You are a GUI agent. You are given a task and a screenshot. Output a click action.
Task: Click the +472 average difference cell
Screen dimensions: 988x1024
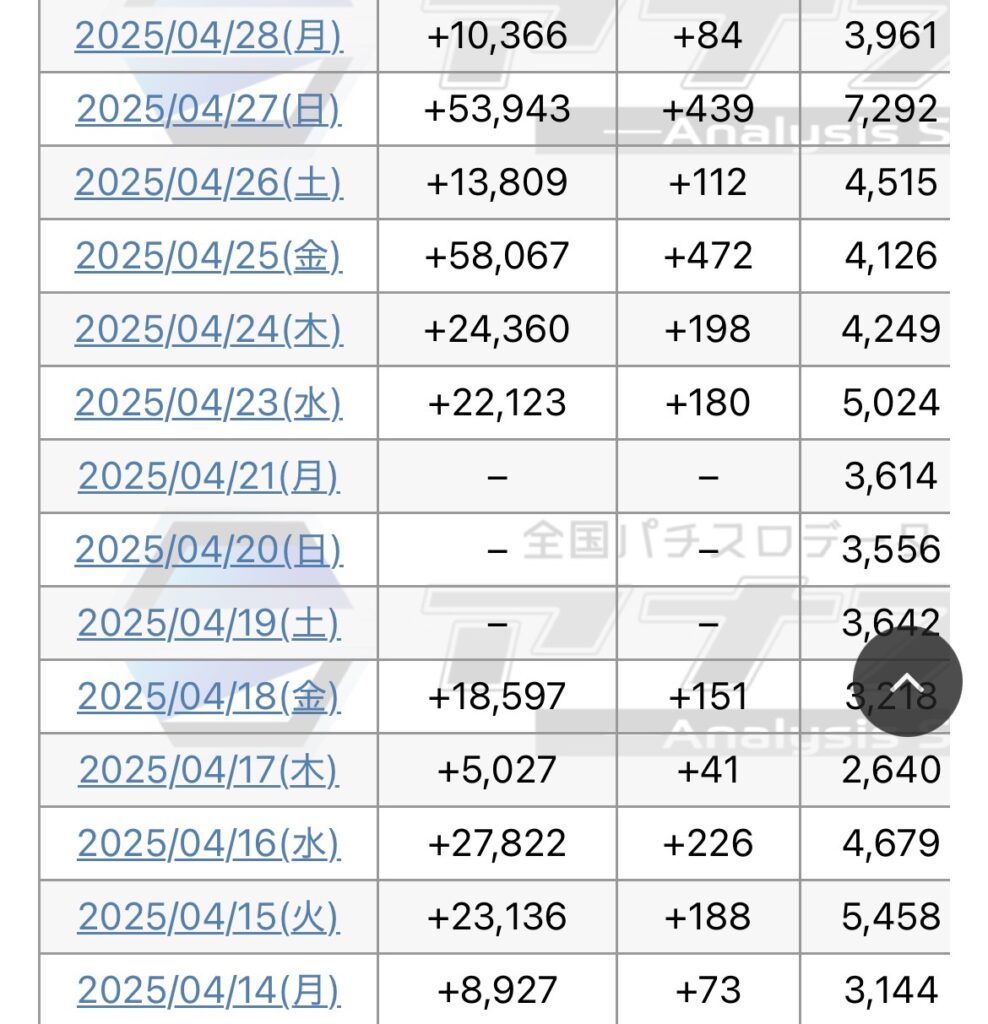708,256
